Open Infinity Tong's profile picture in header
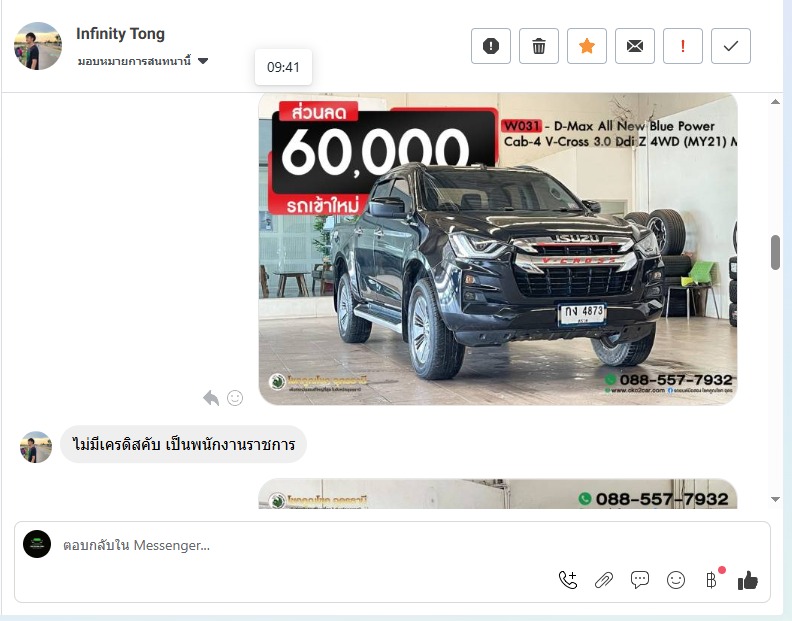Image resolution: width=792 pixels, height=621 pixels. click(x=38, y=45)
